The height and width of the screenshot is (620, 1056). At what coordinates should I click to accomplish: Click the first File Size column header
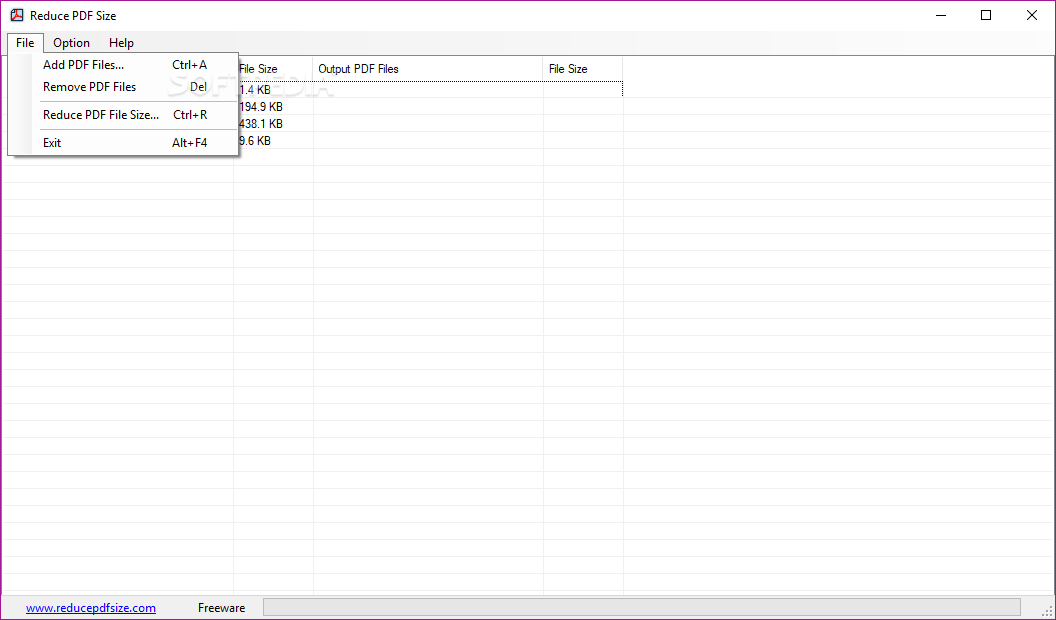[275, 69]
